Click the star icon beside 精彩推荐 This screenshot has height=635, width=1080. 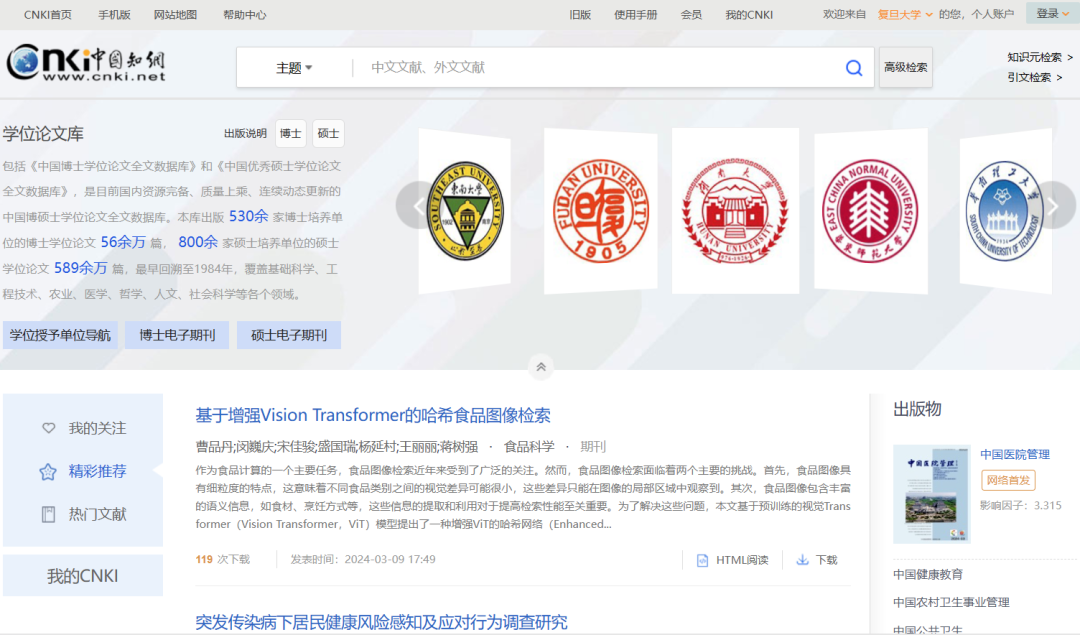tap(48, 472)
